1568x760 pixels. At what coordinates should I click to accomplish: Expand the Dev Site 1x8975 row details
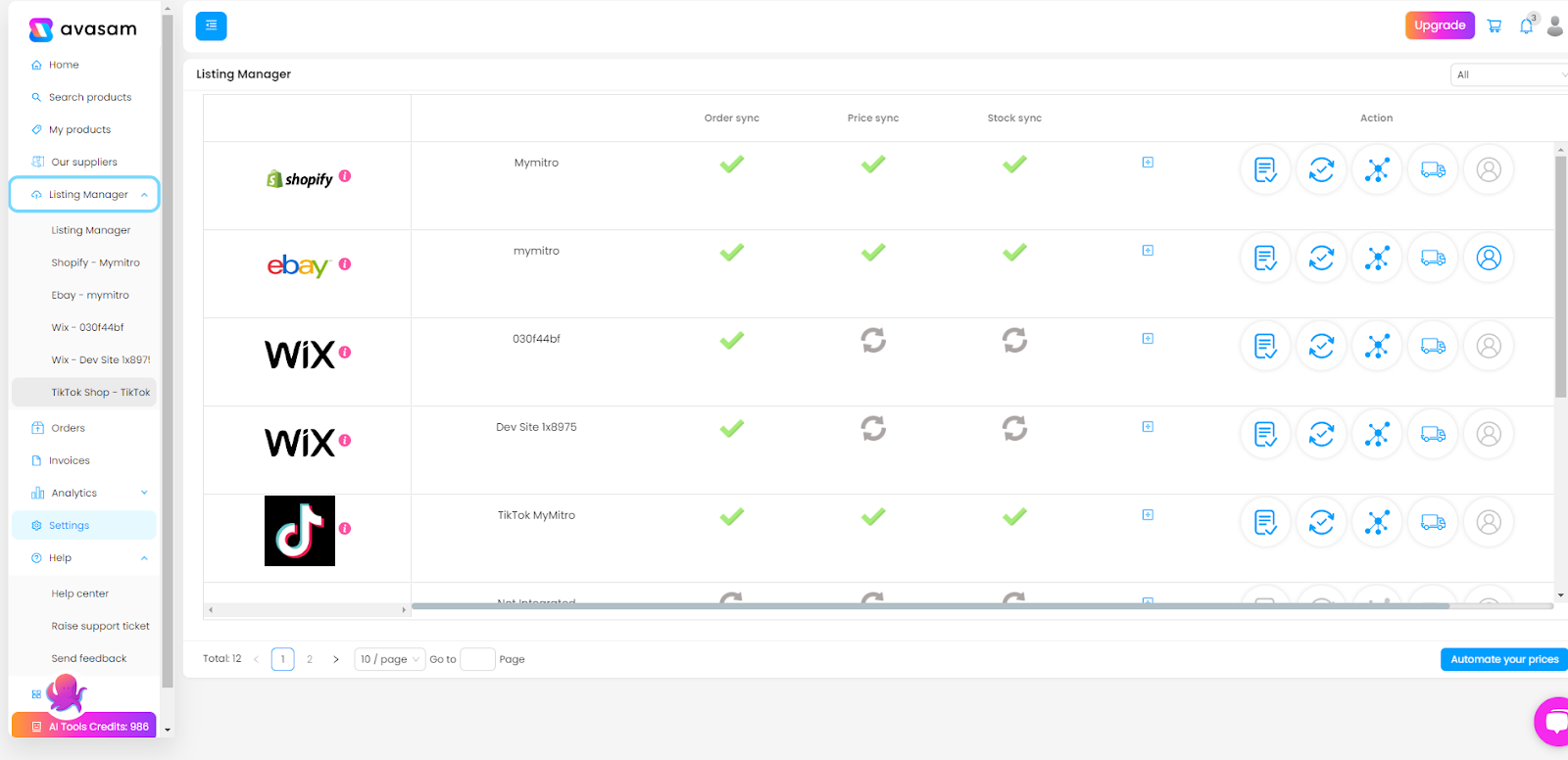tap(1148, 427)
